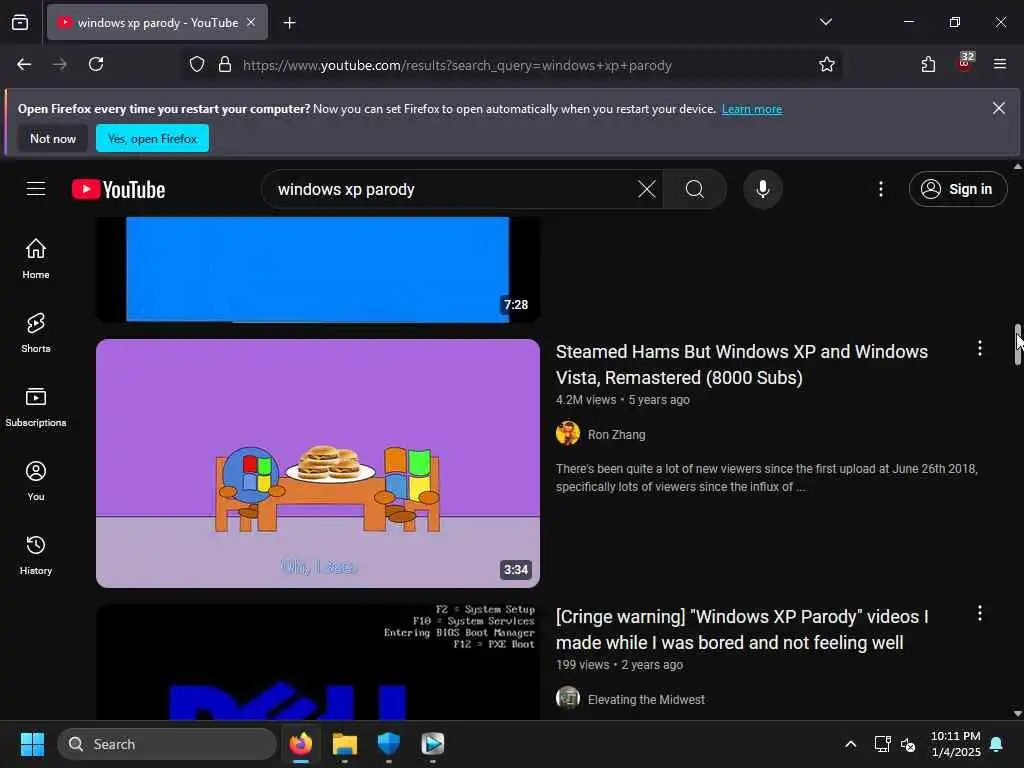The image size is (1024, 768).
Task: Open the Dell BIOS video thumbnail
Action: [318, 662]
